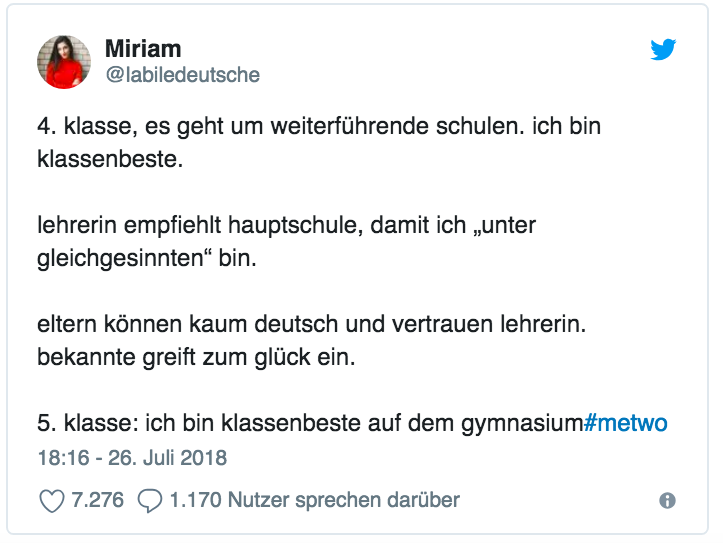This screenshot has height=543, width=723.
Task: Click the 7.276 likes count
Action: 97,500
